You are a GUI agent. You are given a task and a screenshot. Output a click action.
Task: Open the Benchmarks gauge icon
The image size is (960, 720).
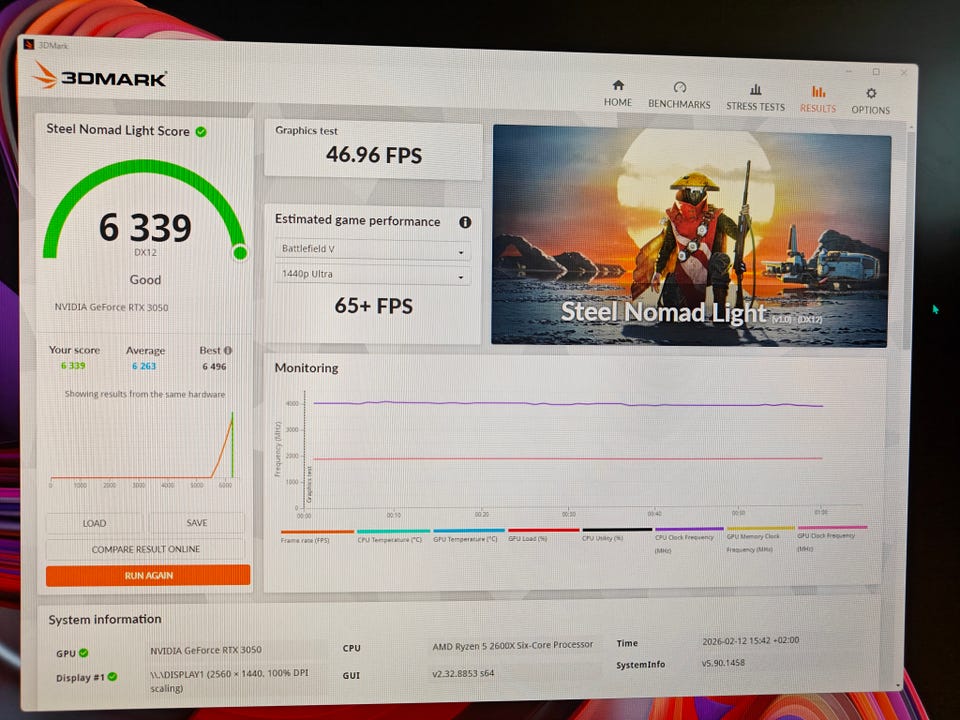point(680,87)
